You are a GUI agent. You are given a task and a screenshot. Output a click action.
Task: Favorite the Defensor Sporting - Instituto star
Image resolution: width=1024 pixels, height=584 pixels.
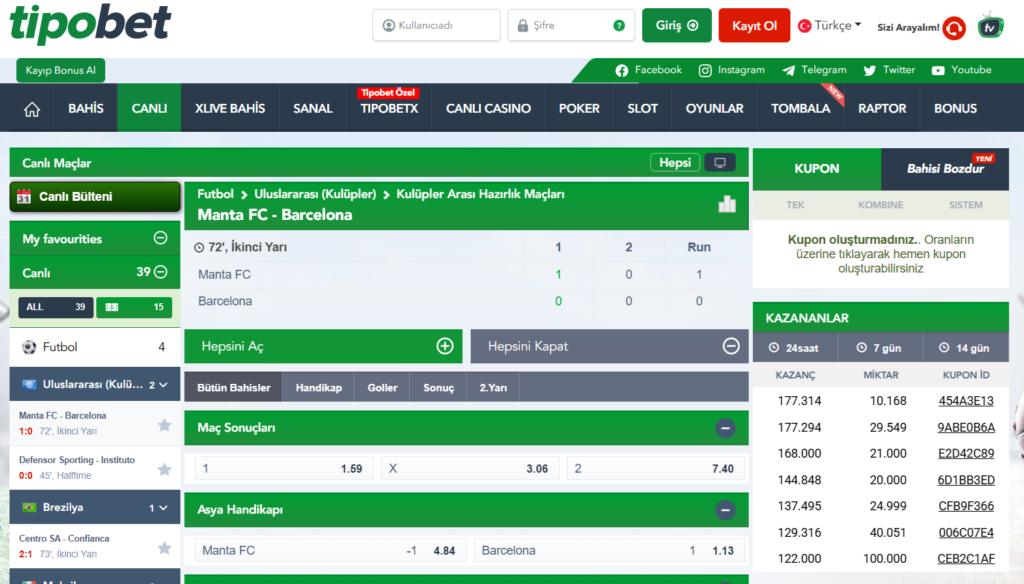[x=165, y=470]
